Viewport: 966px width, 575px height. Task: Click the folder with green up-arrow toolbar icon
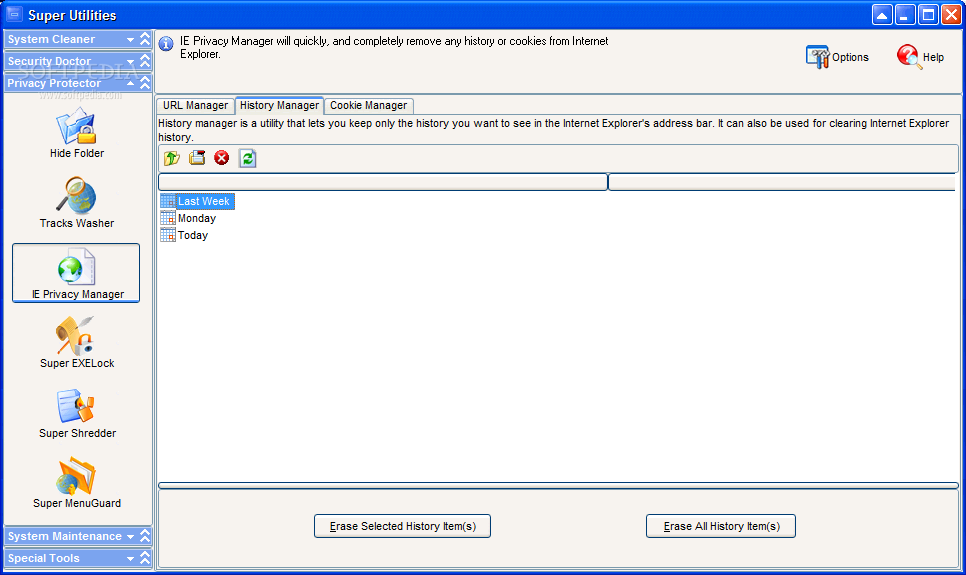point(172,158)
